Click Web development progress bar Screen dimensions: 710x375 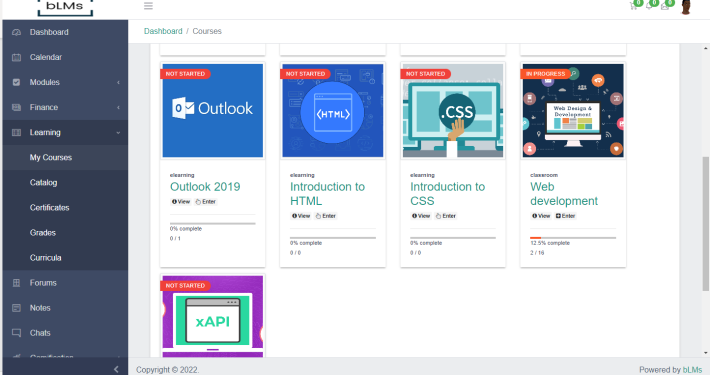(573, 238)
